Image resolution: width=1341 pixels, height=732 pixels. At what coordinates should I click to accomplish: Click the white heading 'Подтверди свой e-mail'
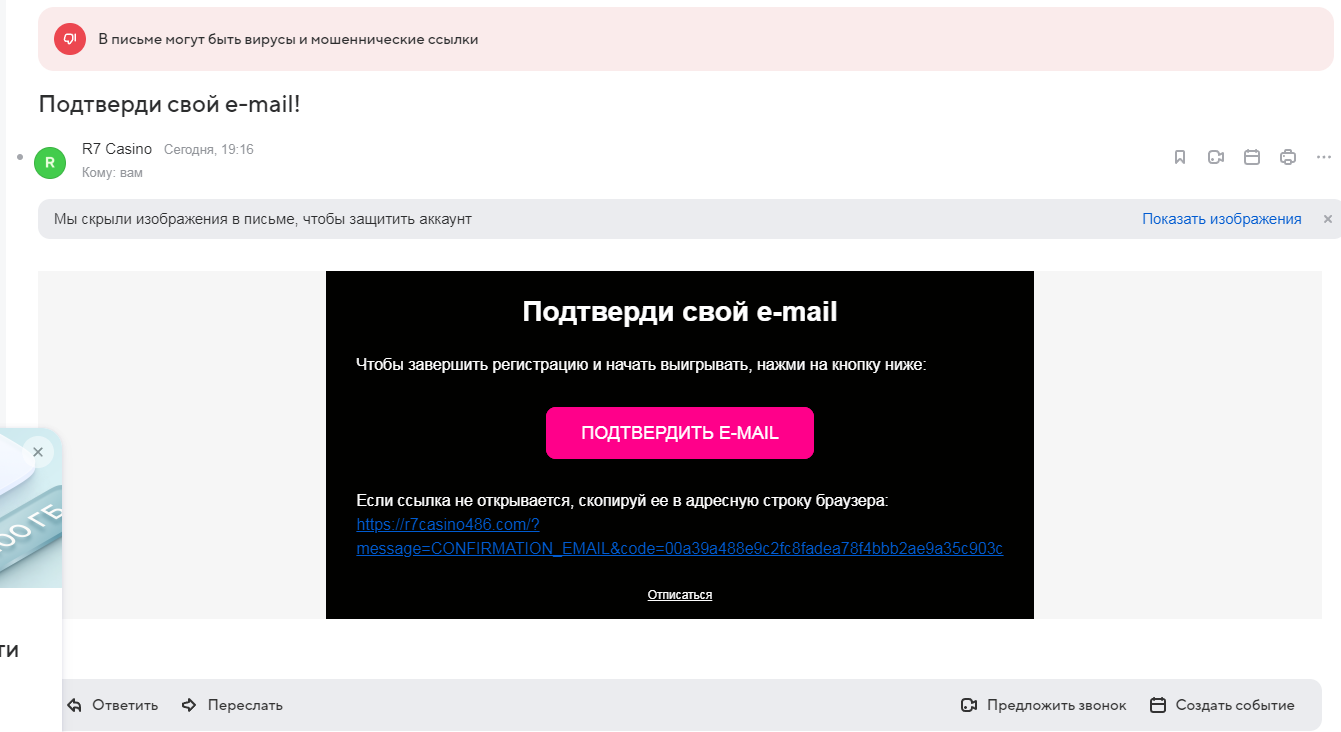click(680, 312)
